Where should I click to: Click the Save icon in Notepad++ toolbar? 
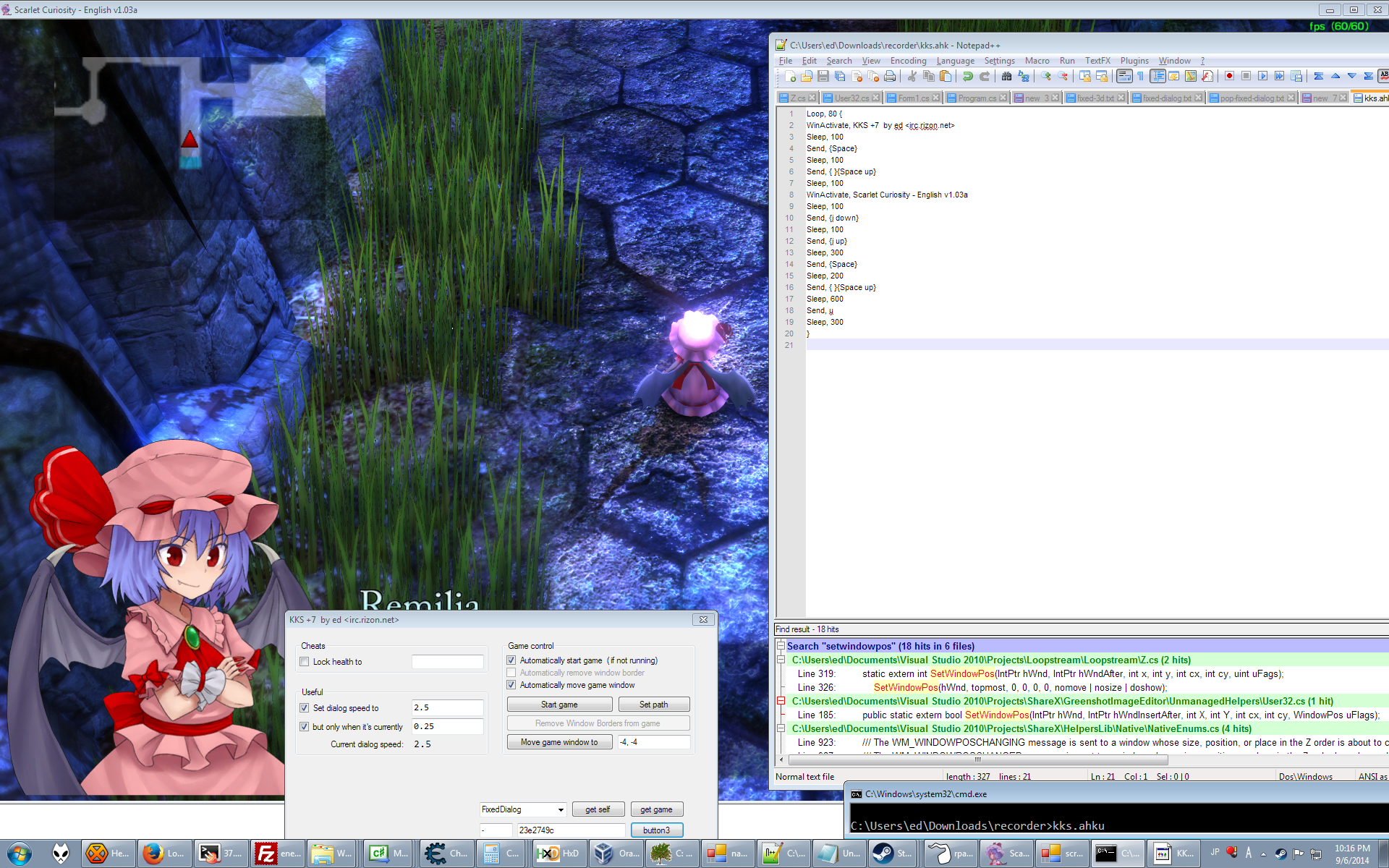[x=823, y=76]
